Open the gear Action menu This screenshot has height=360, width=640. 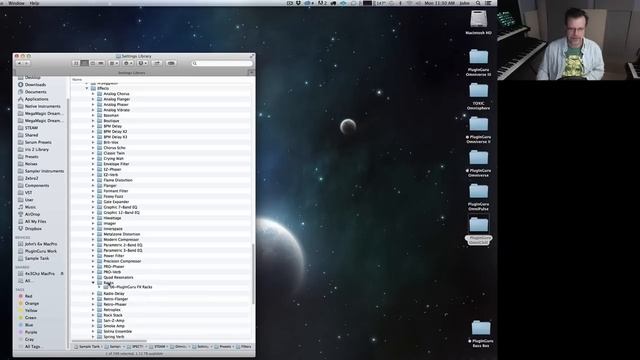(128, 63)
